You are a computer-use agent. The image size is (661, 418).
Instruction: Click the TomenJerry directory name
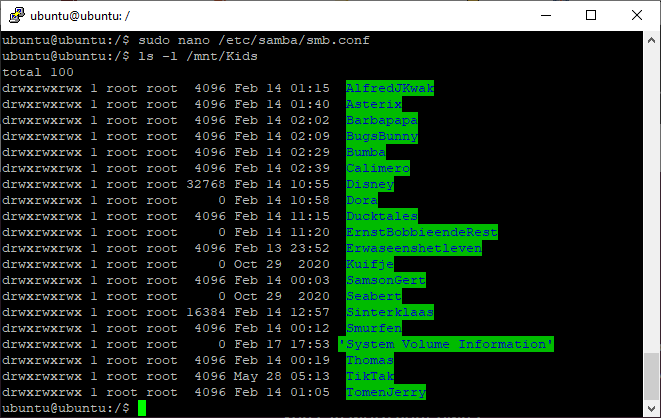(x=386, y=392)
